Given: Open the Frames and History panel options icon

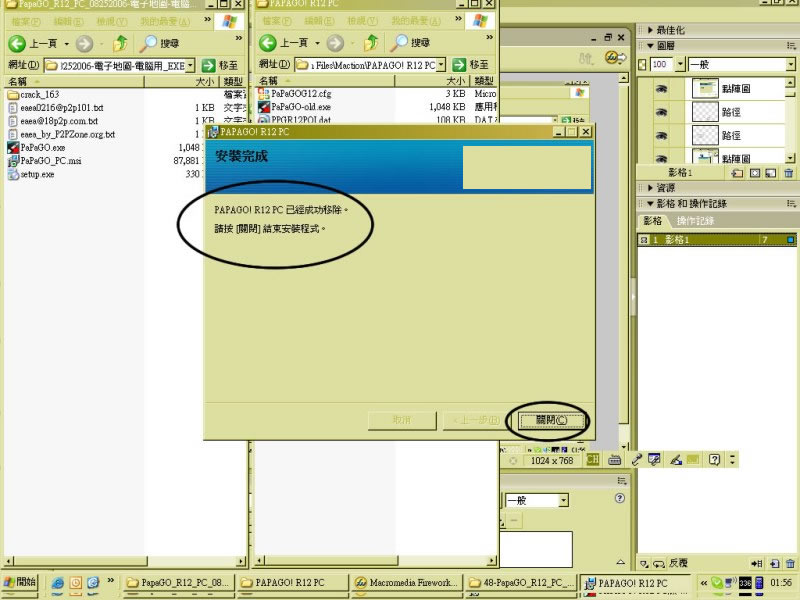Looking at the screenshot, I should (791, 204).
